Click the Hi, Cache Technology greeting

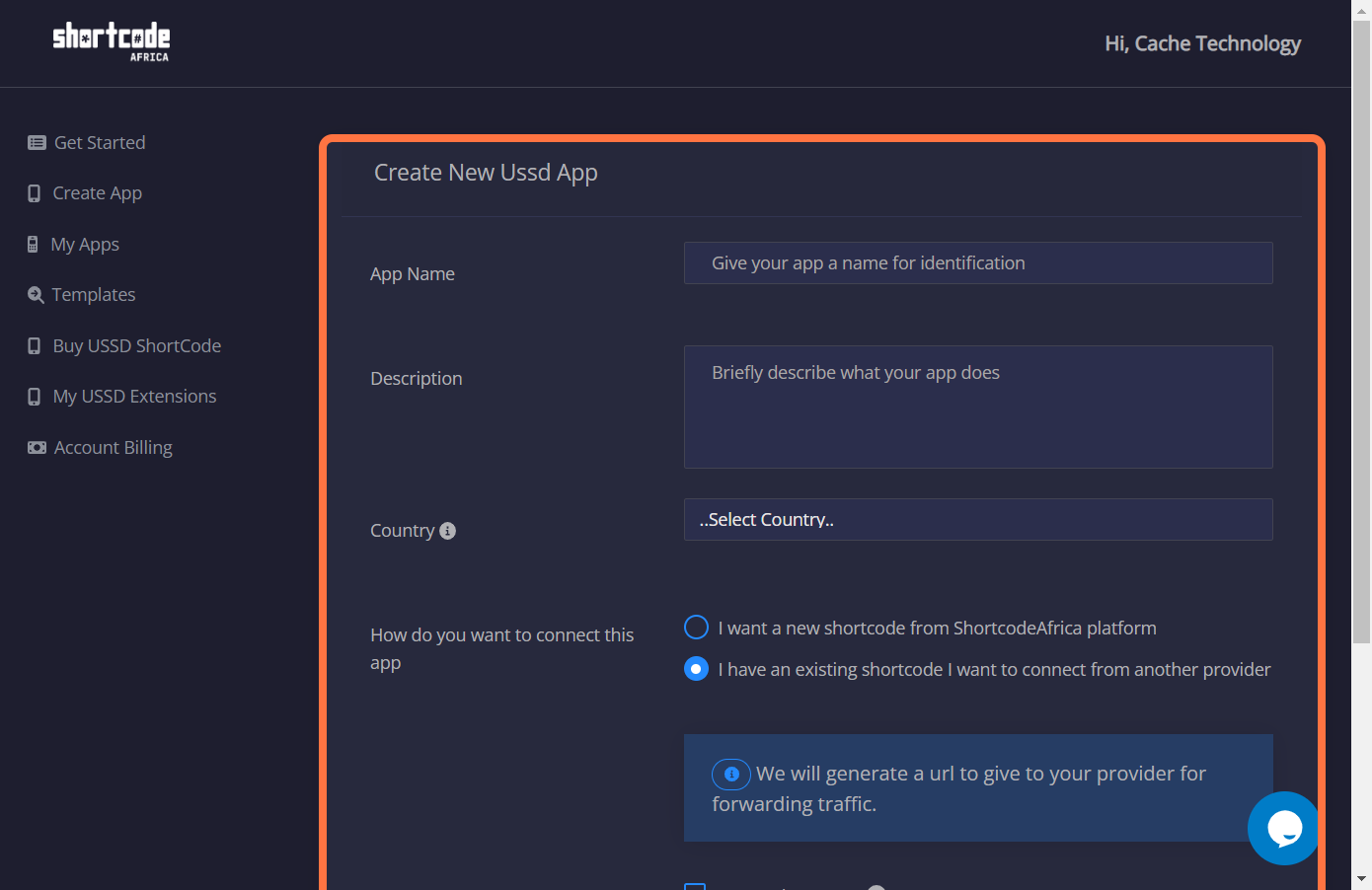click(1202, 43)
